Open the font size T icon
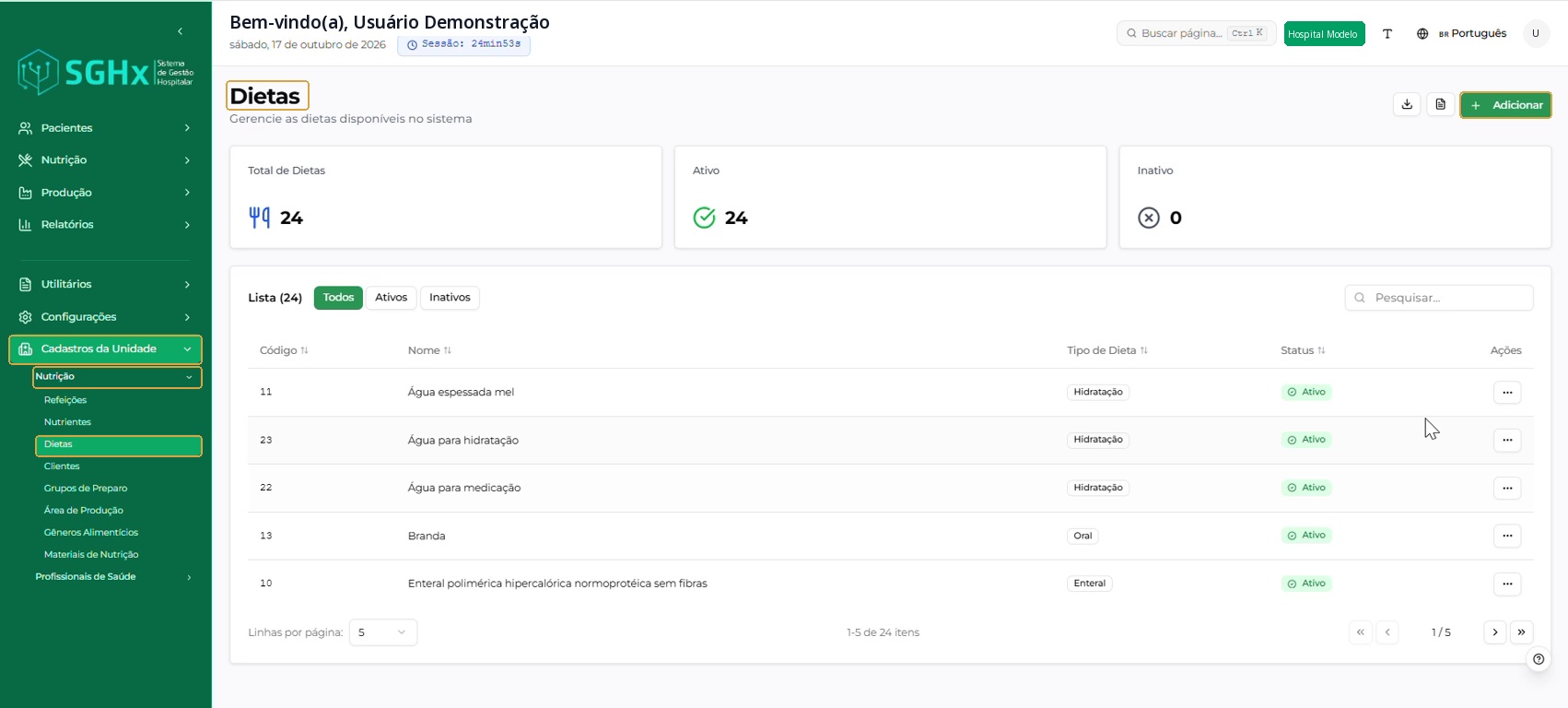The image size is (1568, 708). (1387, 33)
